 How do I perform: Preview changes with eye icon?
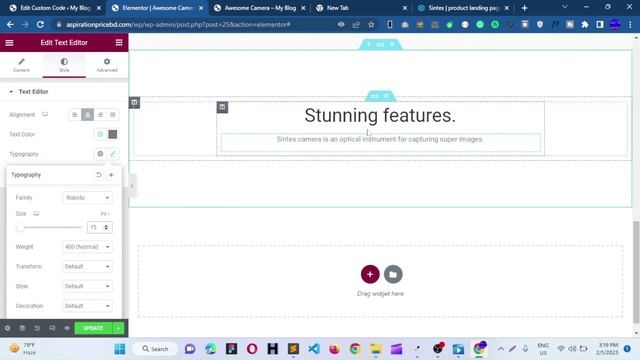[67, 328]
